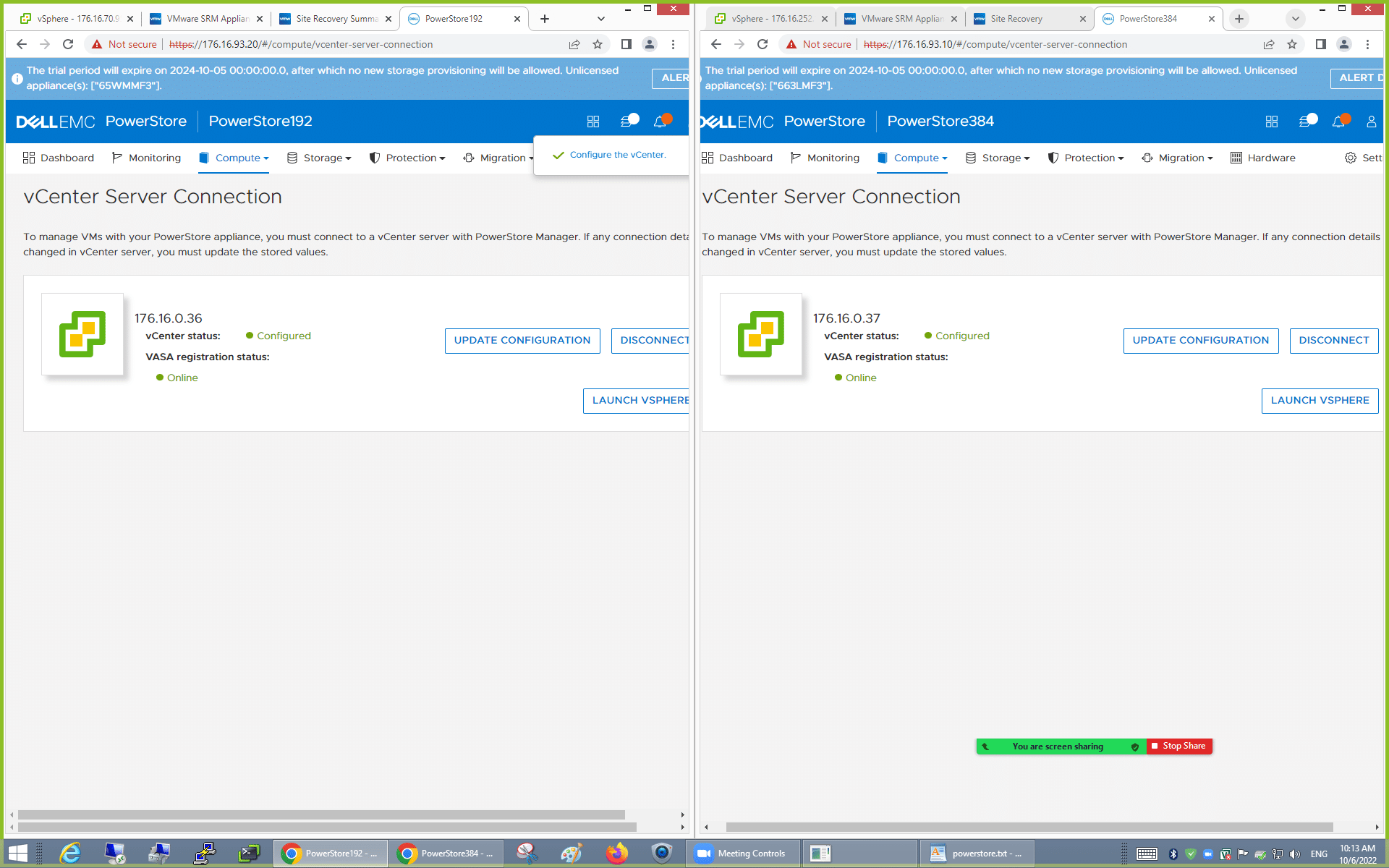
Task: Share the PowerStore192 page URL
Action: tap(574, 44)
